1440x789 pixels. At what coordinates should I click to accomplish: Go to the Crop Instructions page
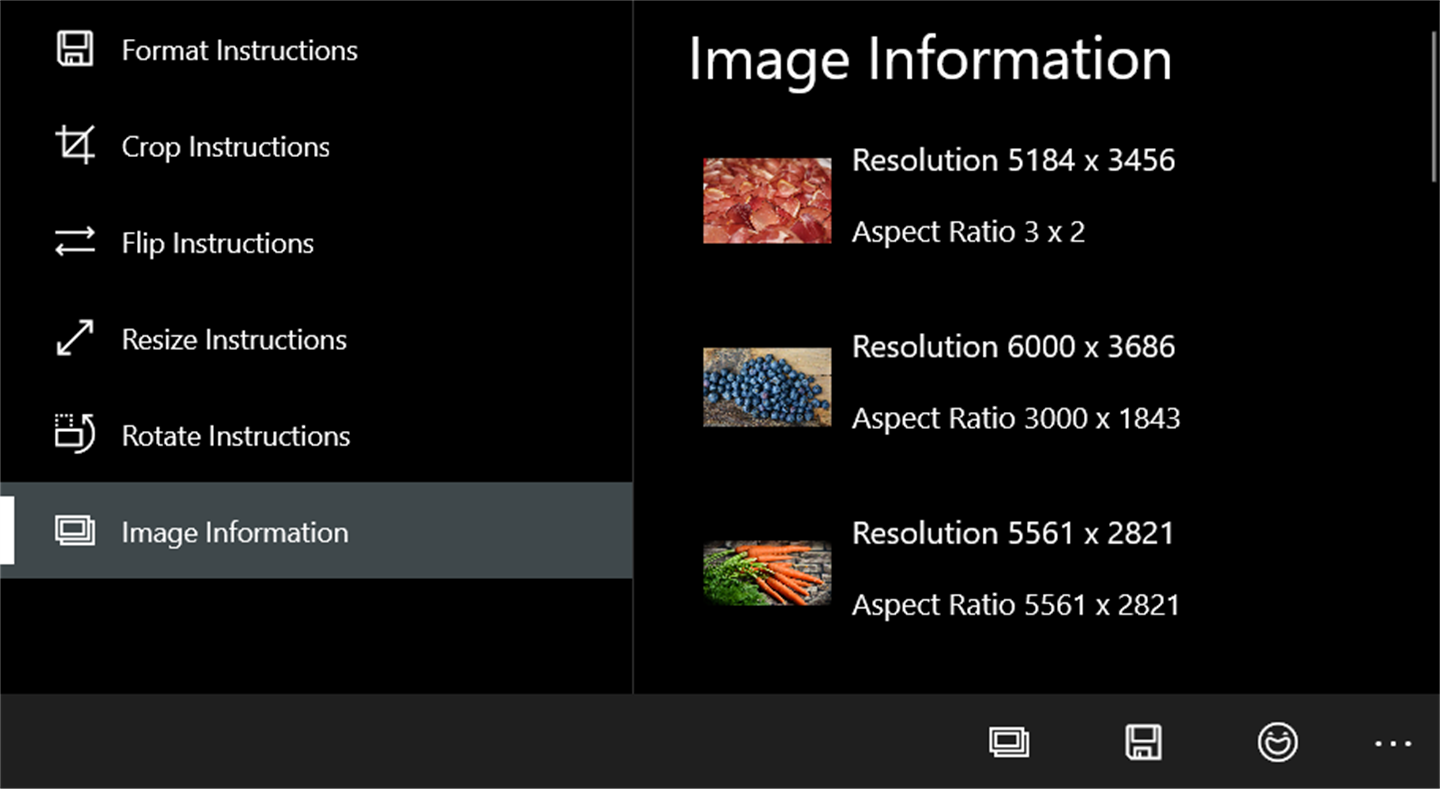point(225,147)
